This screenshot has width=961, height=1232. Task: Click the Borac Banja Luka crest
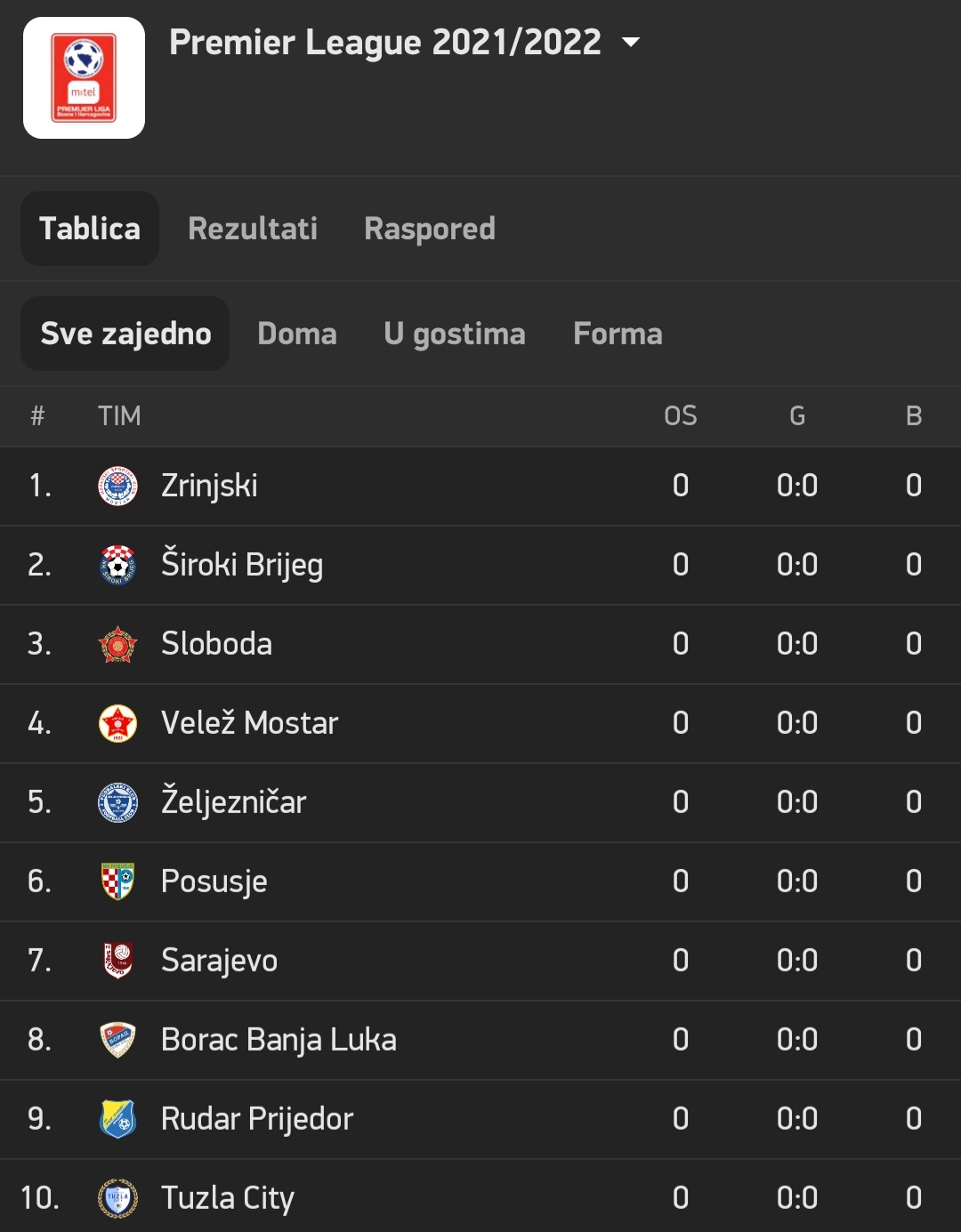[117, 1040]
